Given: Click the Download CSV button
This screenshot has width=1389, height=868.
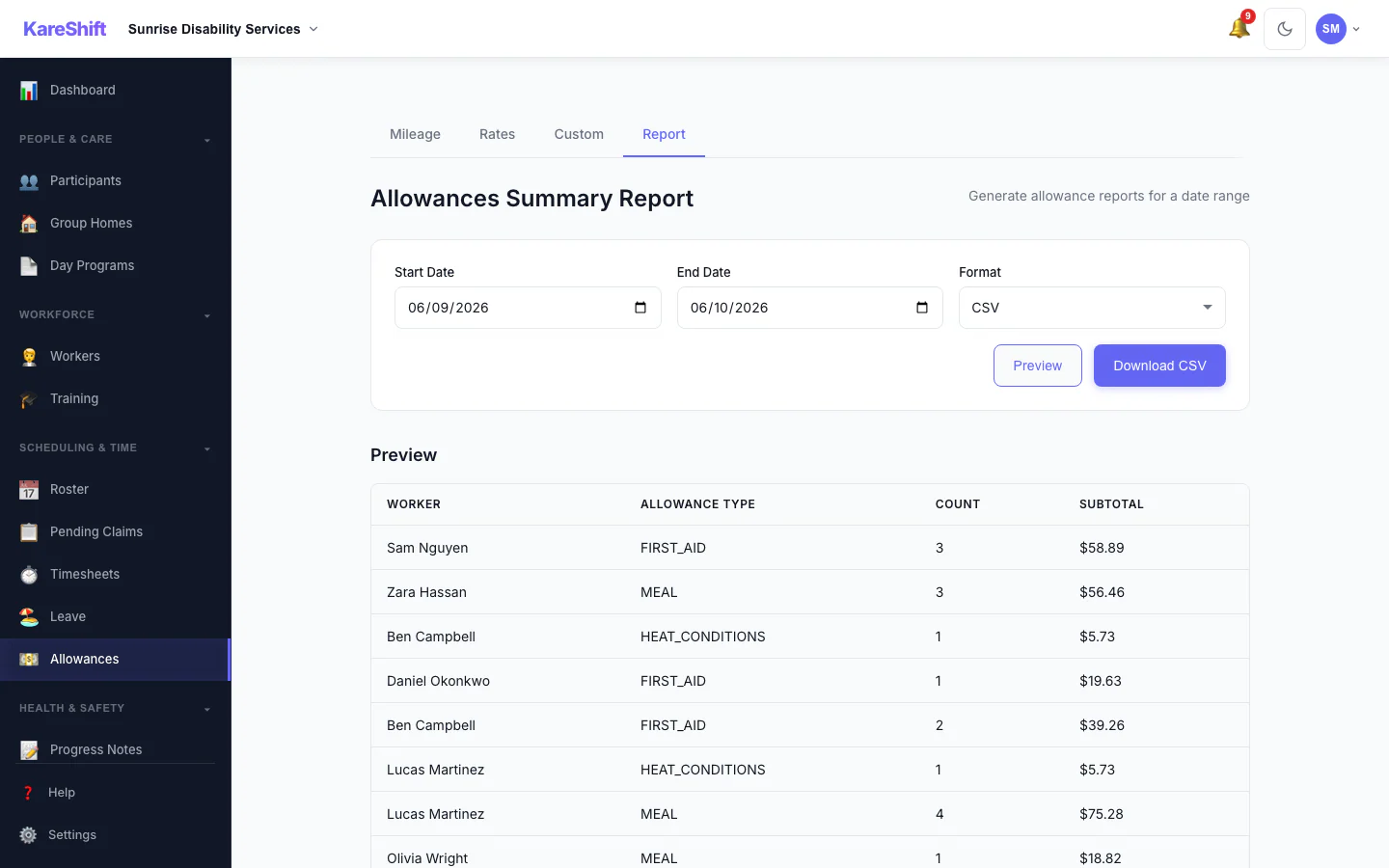Looking at the screenshot, I should coord(1159,366).
